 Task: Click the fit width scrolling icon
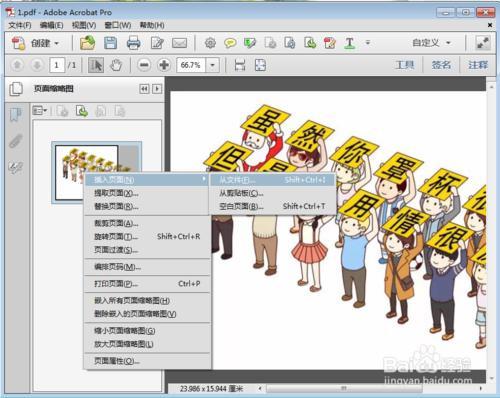240,65
